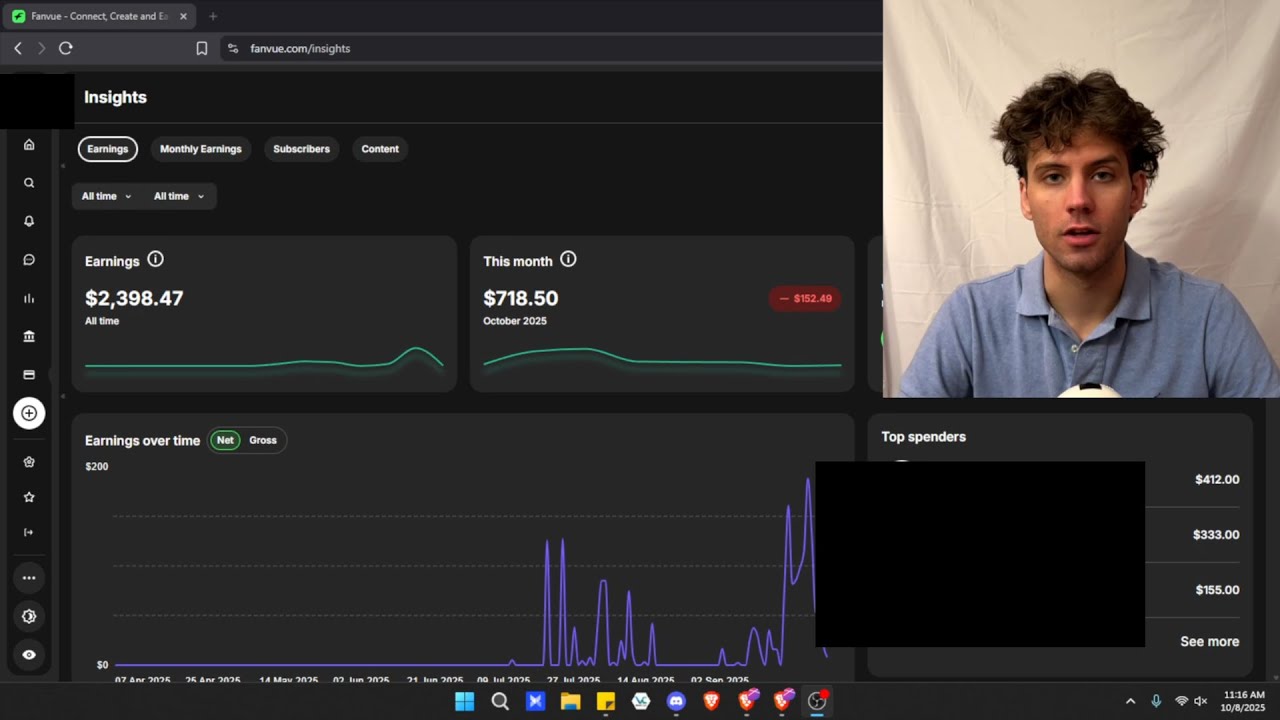The width and height of the screenshot is (1280, 720).
Task: Open the first All time dropdown
Action: click(x=106, y=196)
